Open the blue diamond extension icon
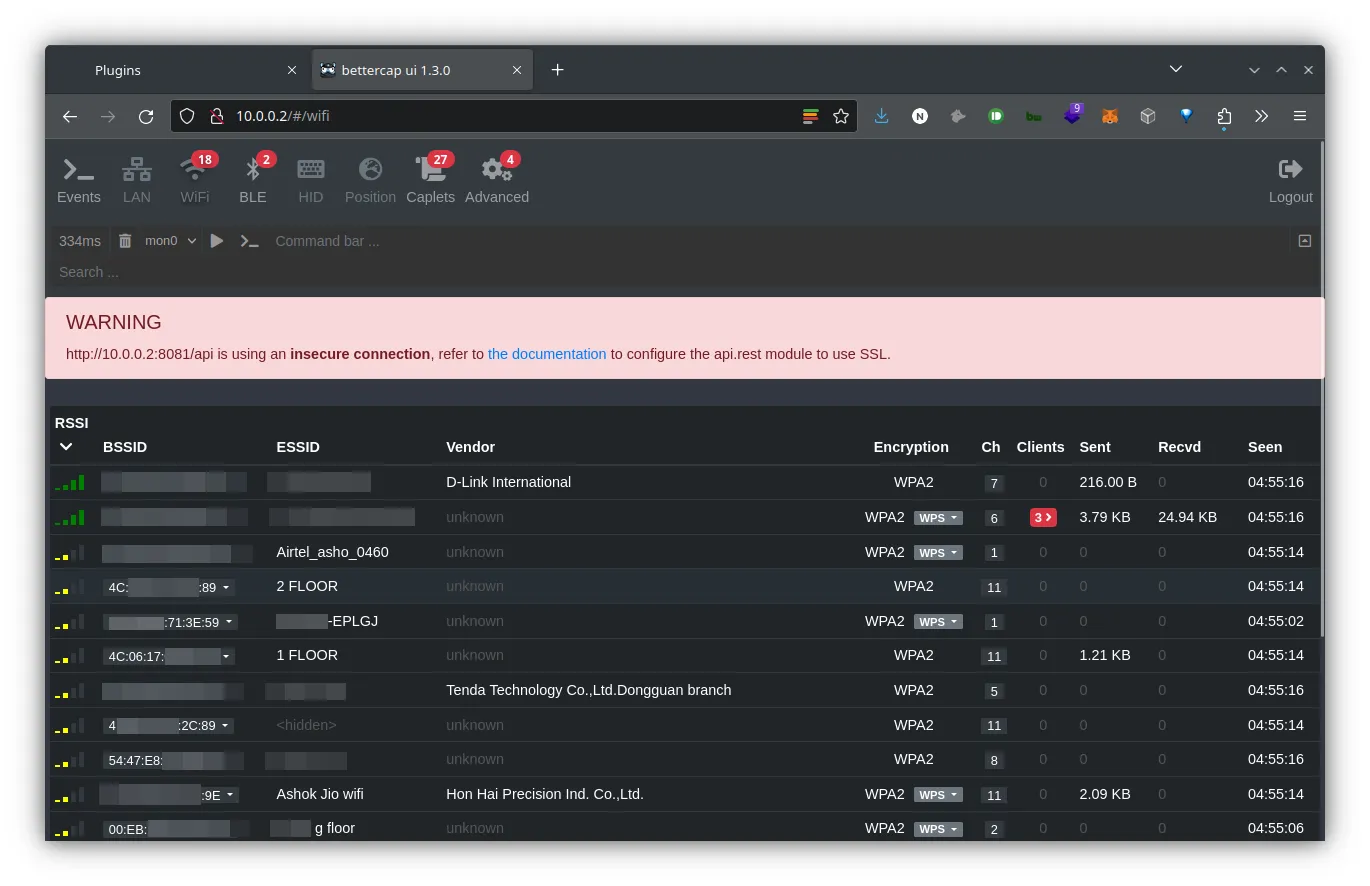Viewport: 1370px width, 886px height. click(x=1186, y=116)
